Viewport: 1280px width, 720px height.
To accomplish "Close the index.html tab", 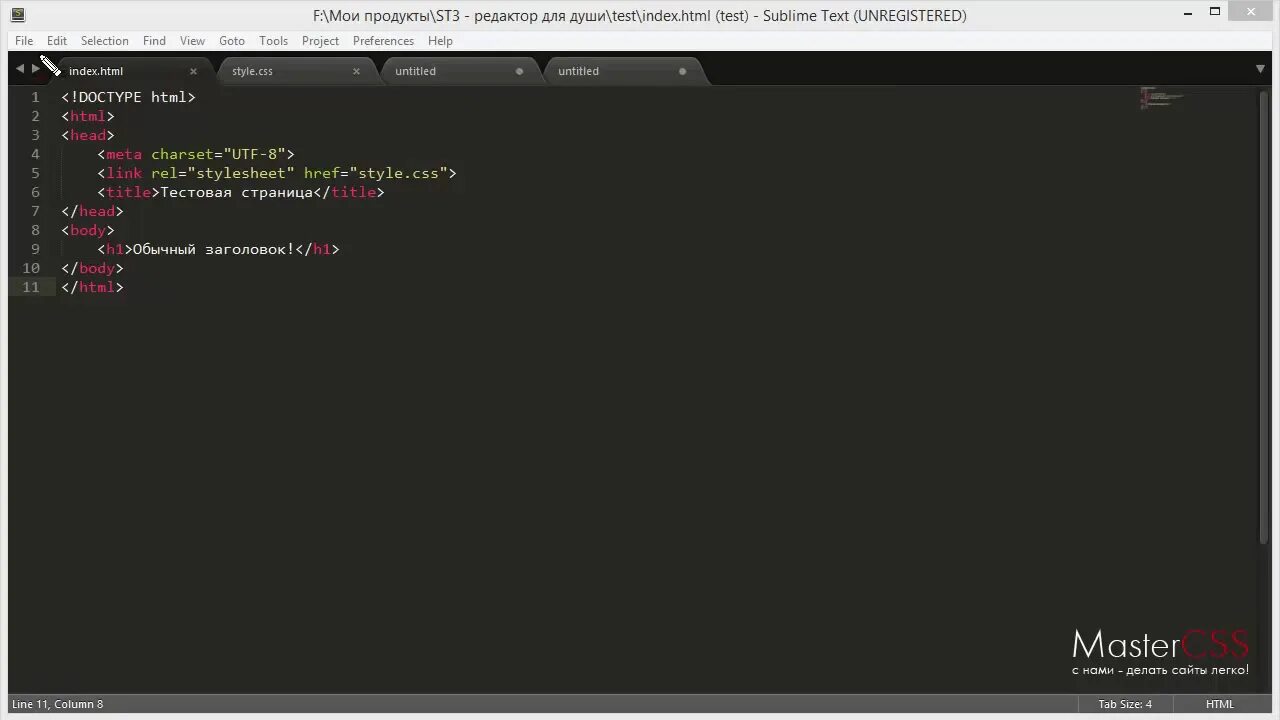I will (194, 71).
